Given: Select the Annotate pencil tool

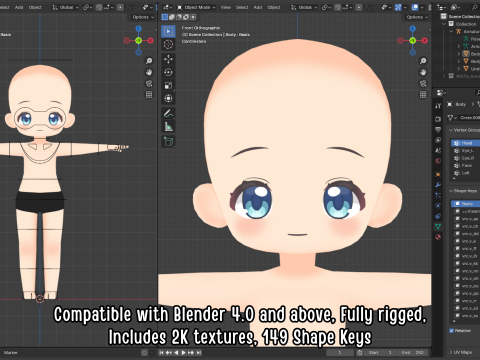Looking at the screenshot, I should coord(168,113).
